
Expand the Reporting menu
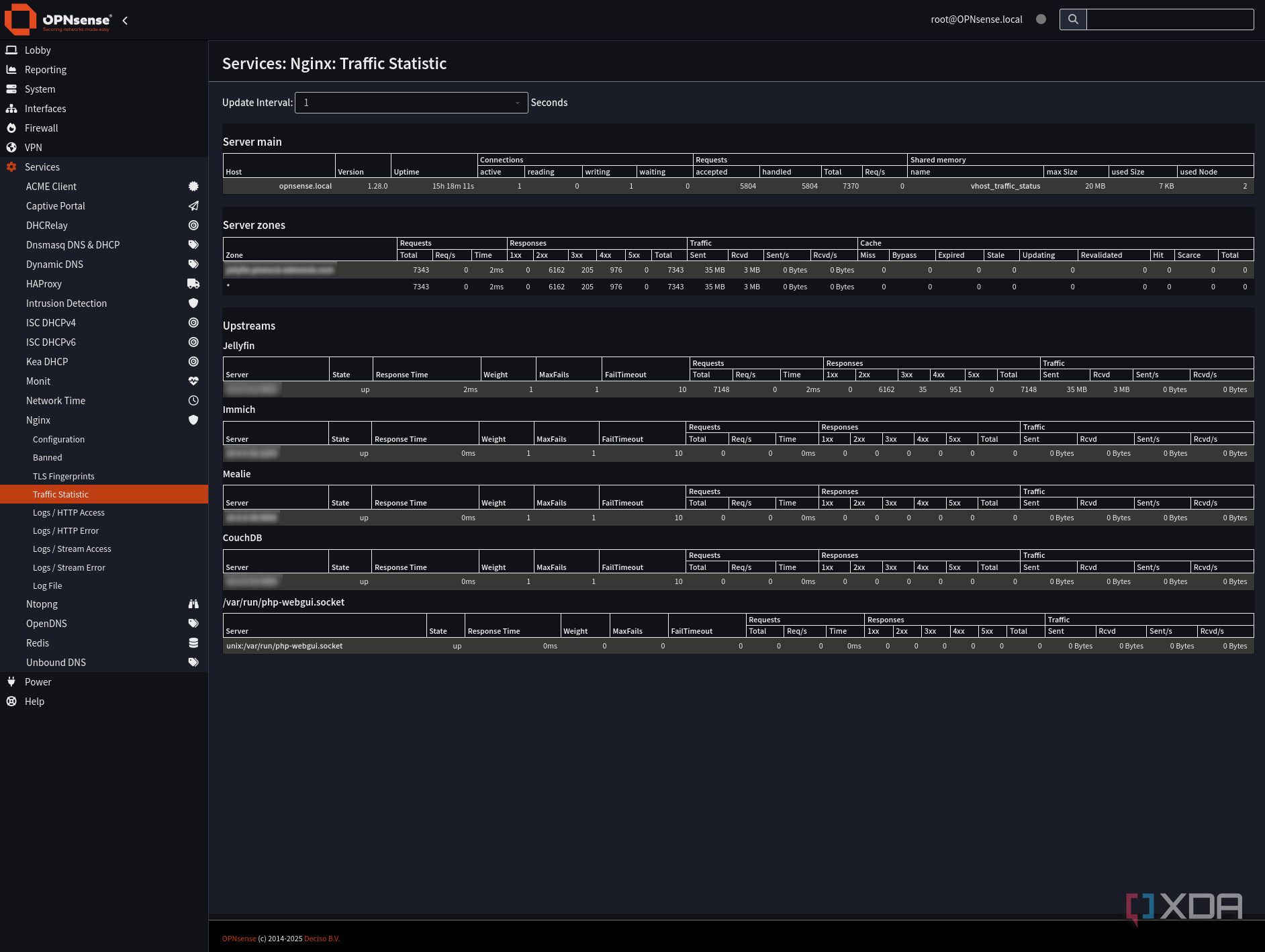tap(104, 69)
